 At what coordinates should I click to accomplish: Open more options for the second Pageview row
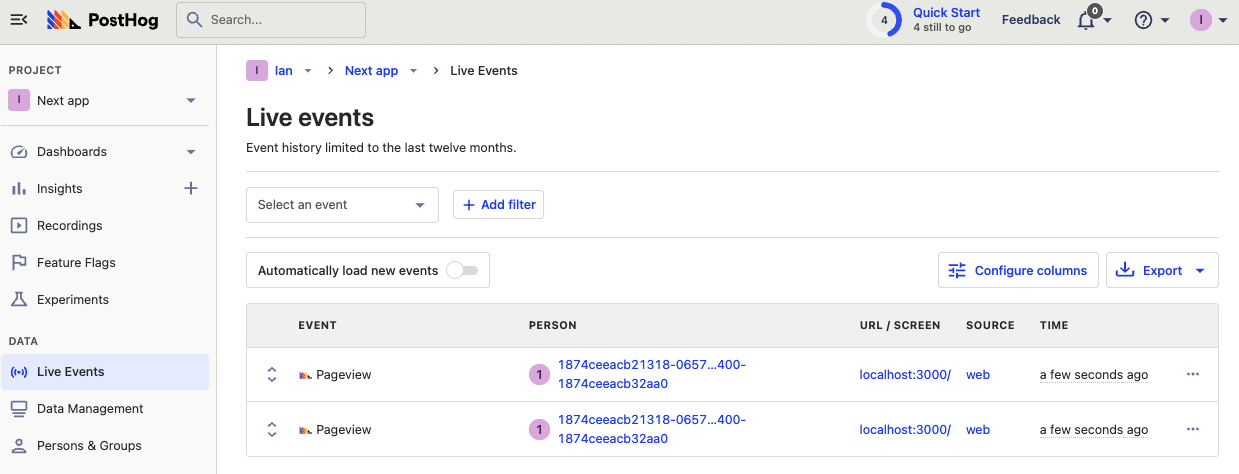click(1192, 429)
